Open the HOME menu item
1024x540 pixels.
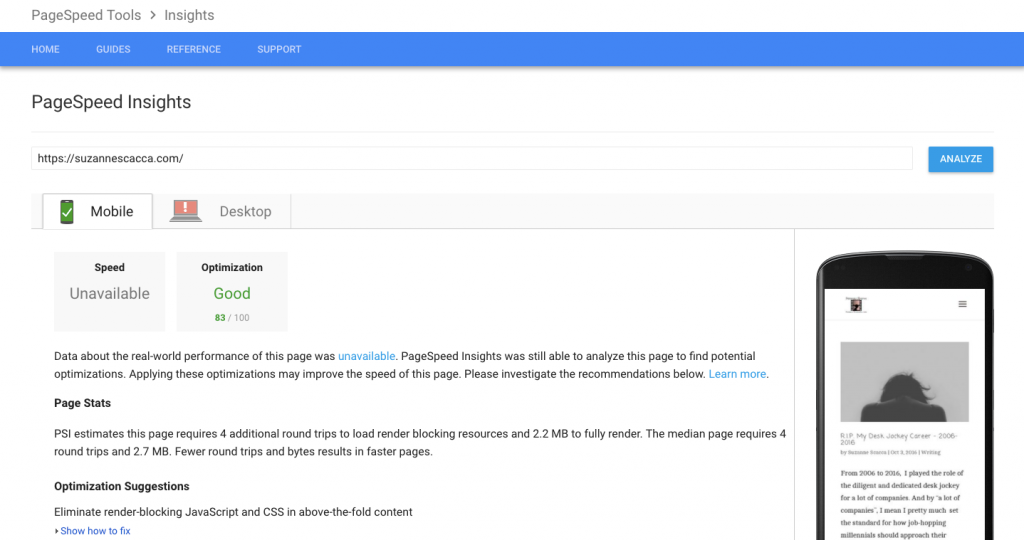pos(45,49)
